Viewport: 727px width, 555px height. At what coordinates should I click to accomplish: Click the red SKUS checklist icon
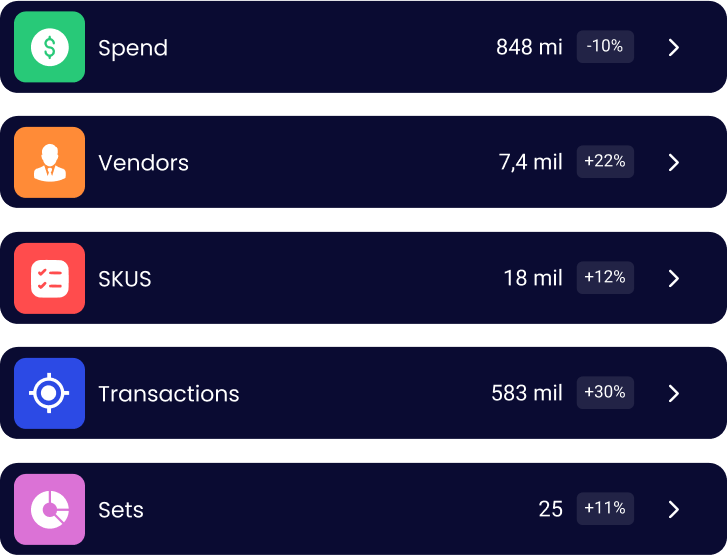point(50,278)
